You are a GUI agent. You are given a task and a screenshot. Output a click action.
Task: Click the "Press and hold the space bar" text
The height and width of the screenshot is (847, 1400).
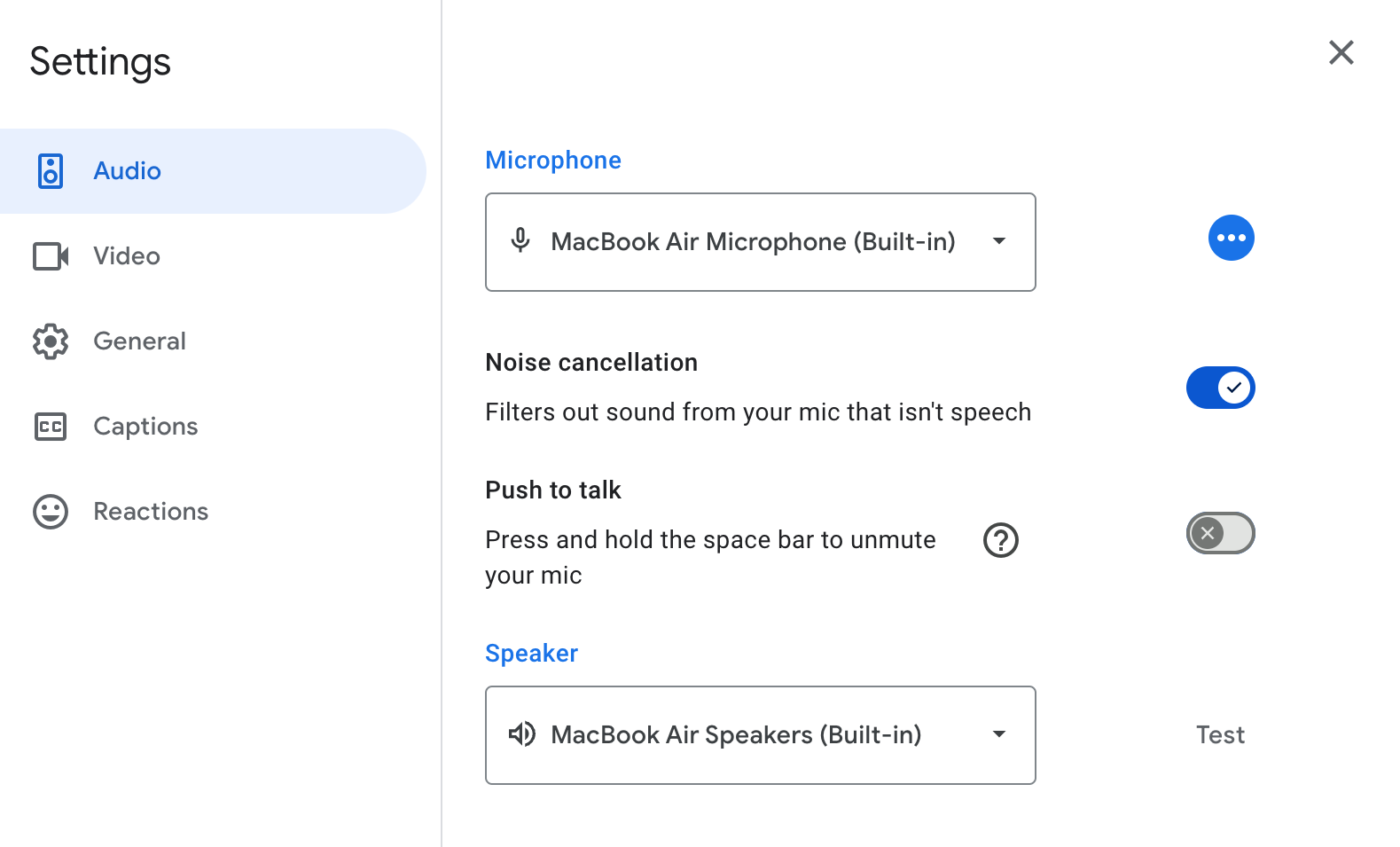[710, 557]
